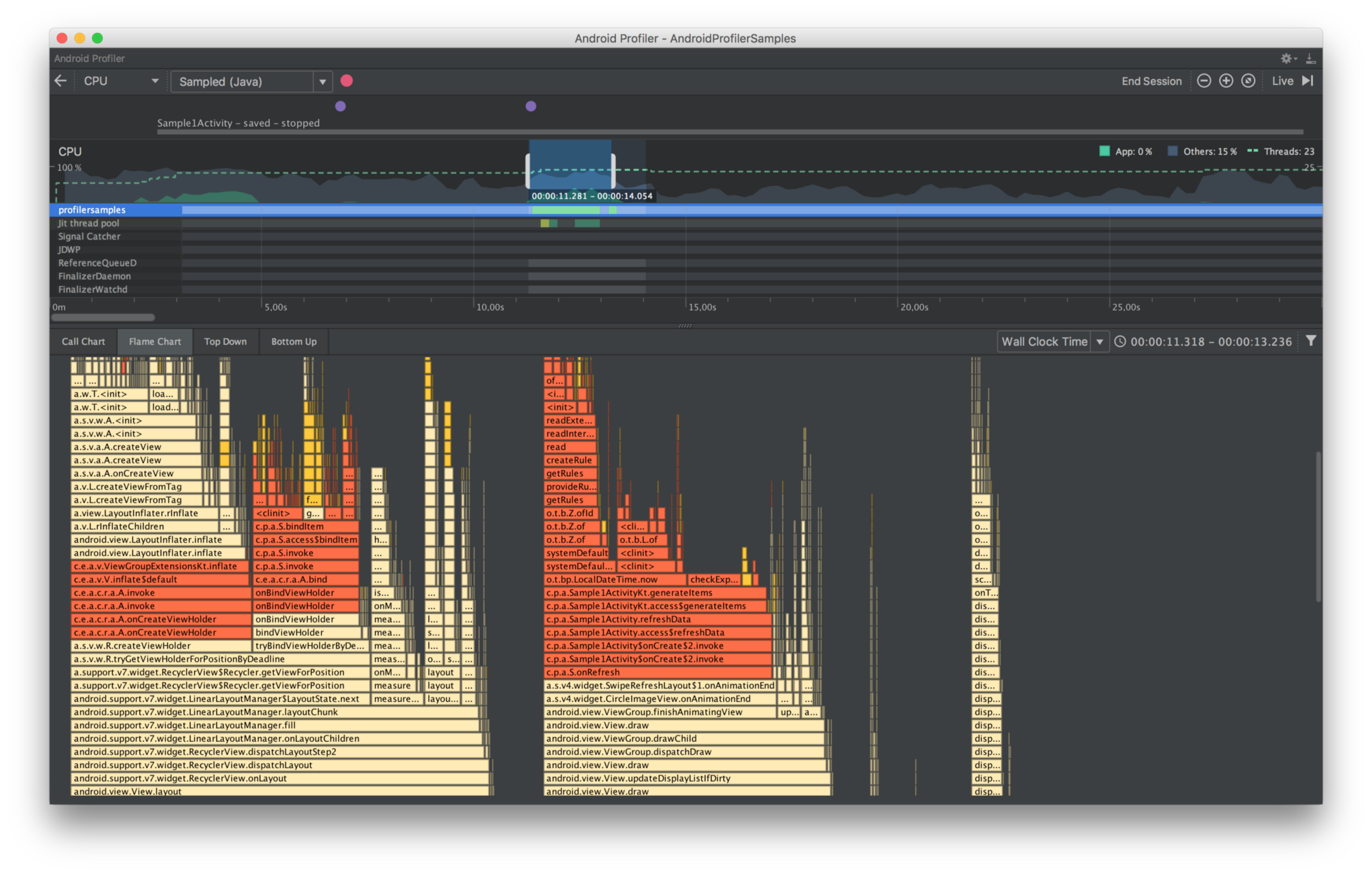
Task: Click the End Session button
Action: 1151,80
